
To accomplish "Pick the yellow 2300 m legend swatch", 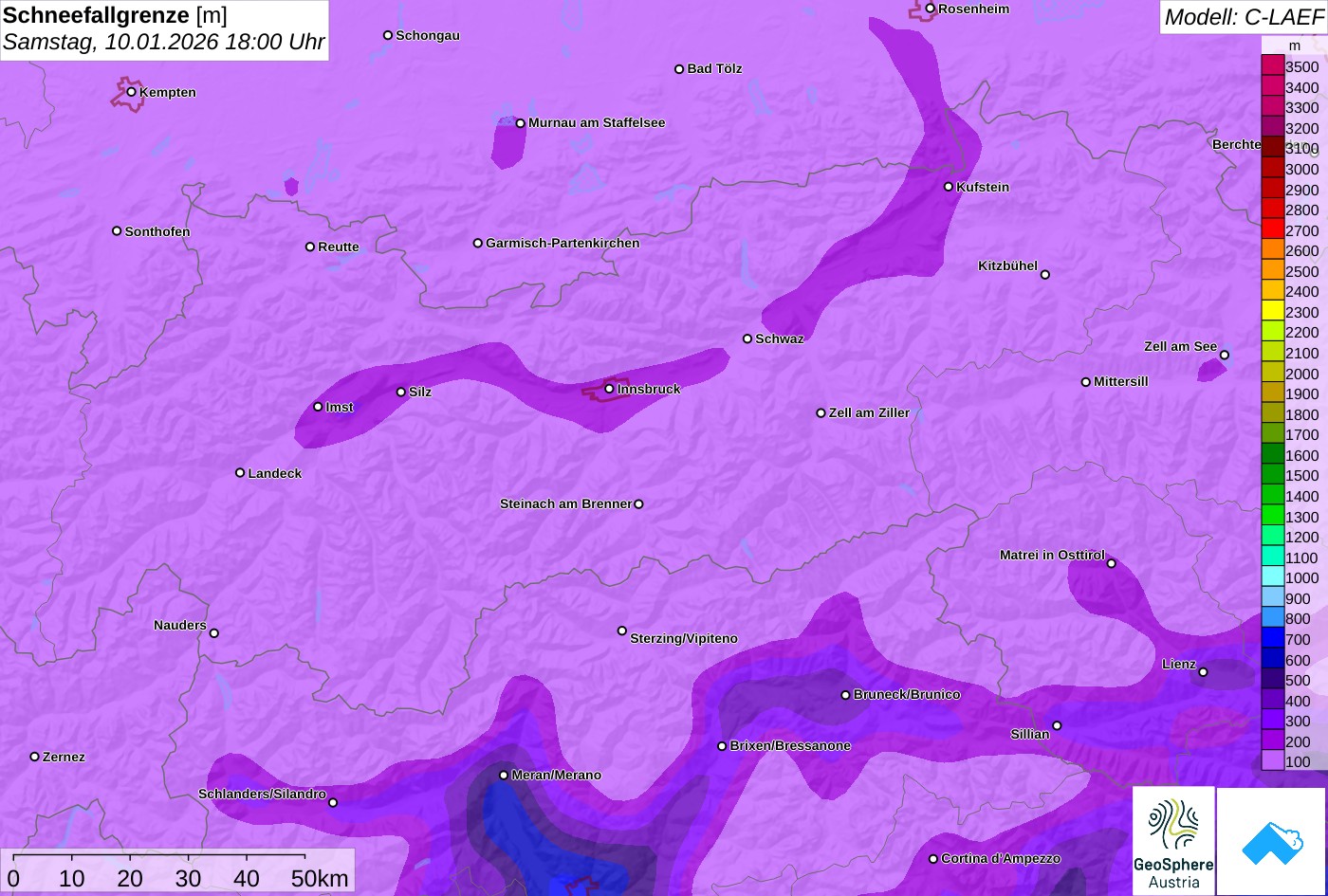I will (x=1272, y=312).
